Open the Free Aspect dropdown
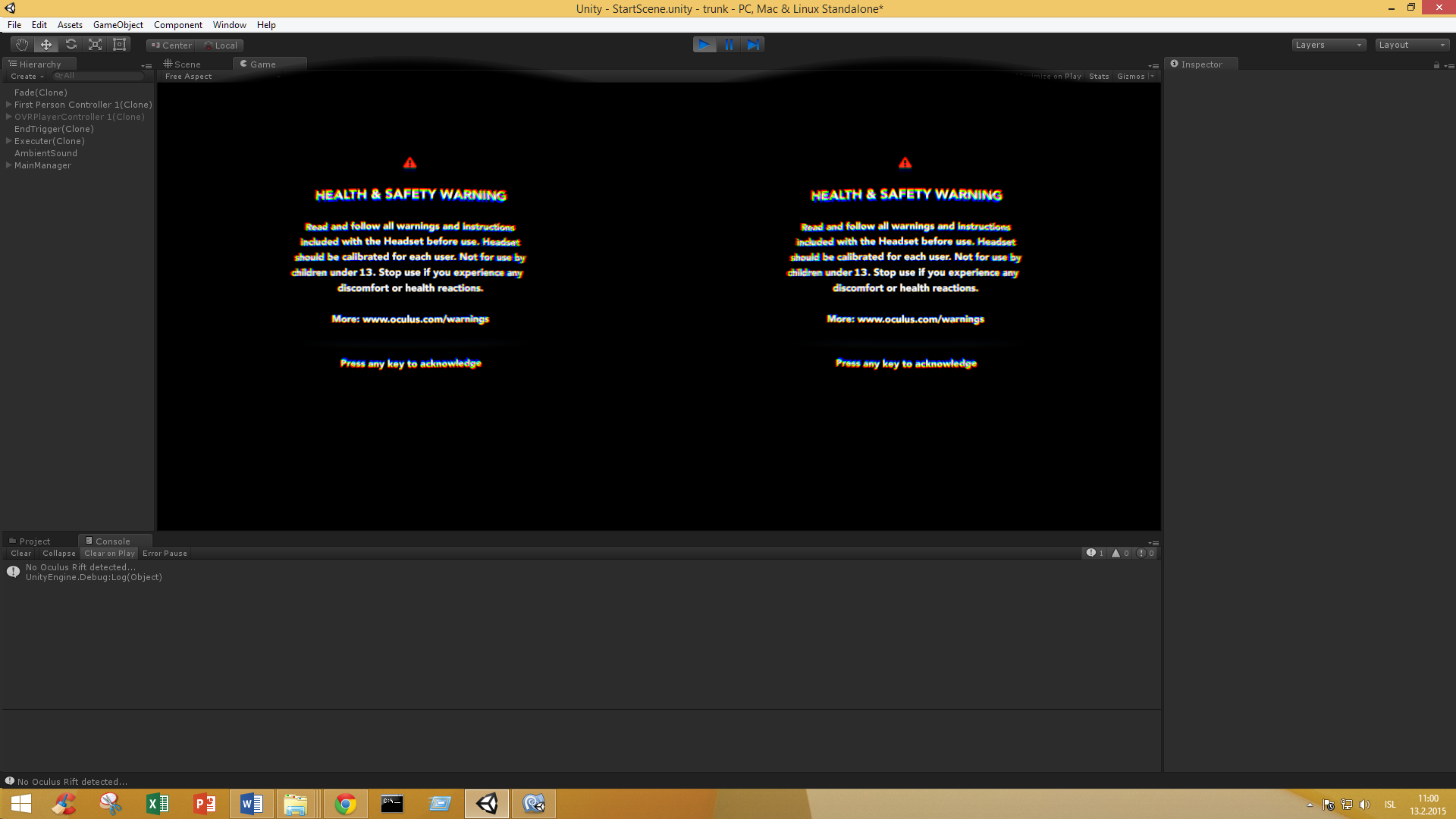Viewport: 1456px width, 819px height. 190,77
